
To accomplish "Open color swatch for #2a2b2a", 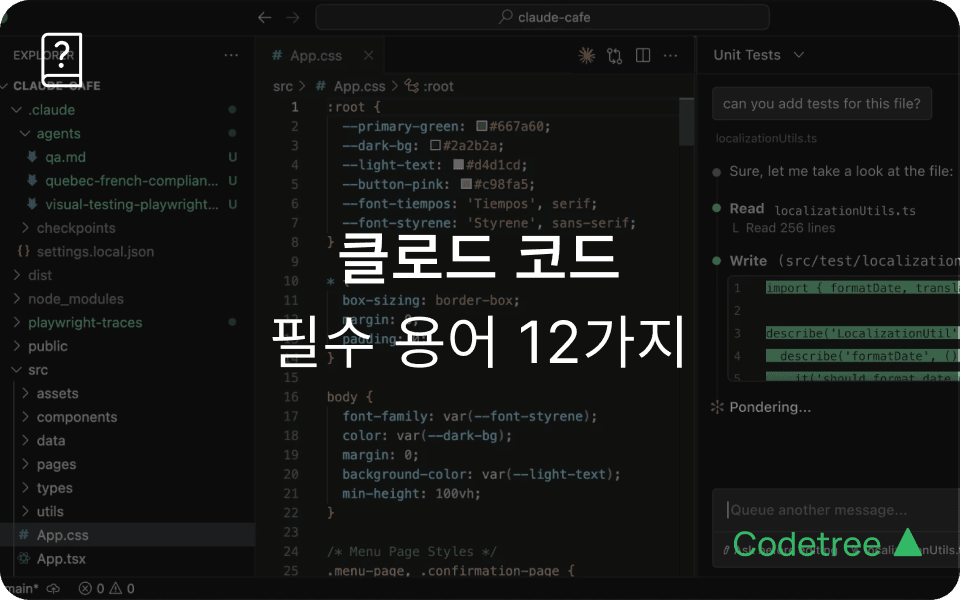I will point(435,146).
